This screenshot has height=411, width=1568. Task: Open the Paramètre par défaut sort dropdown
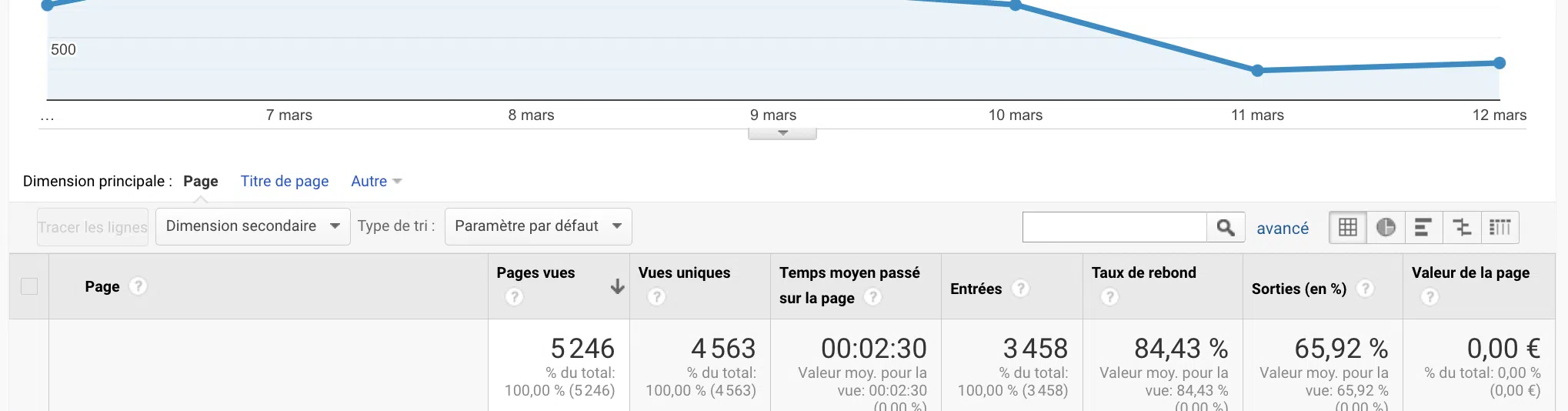(x=538, y=226)
